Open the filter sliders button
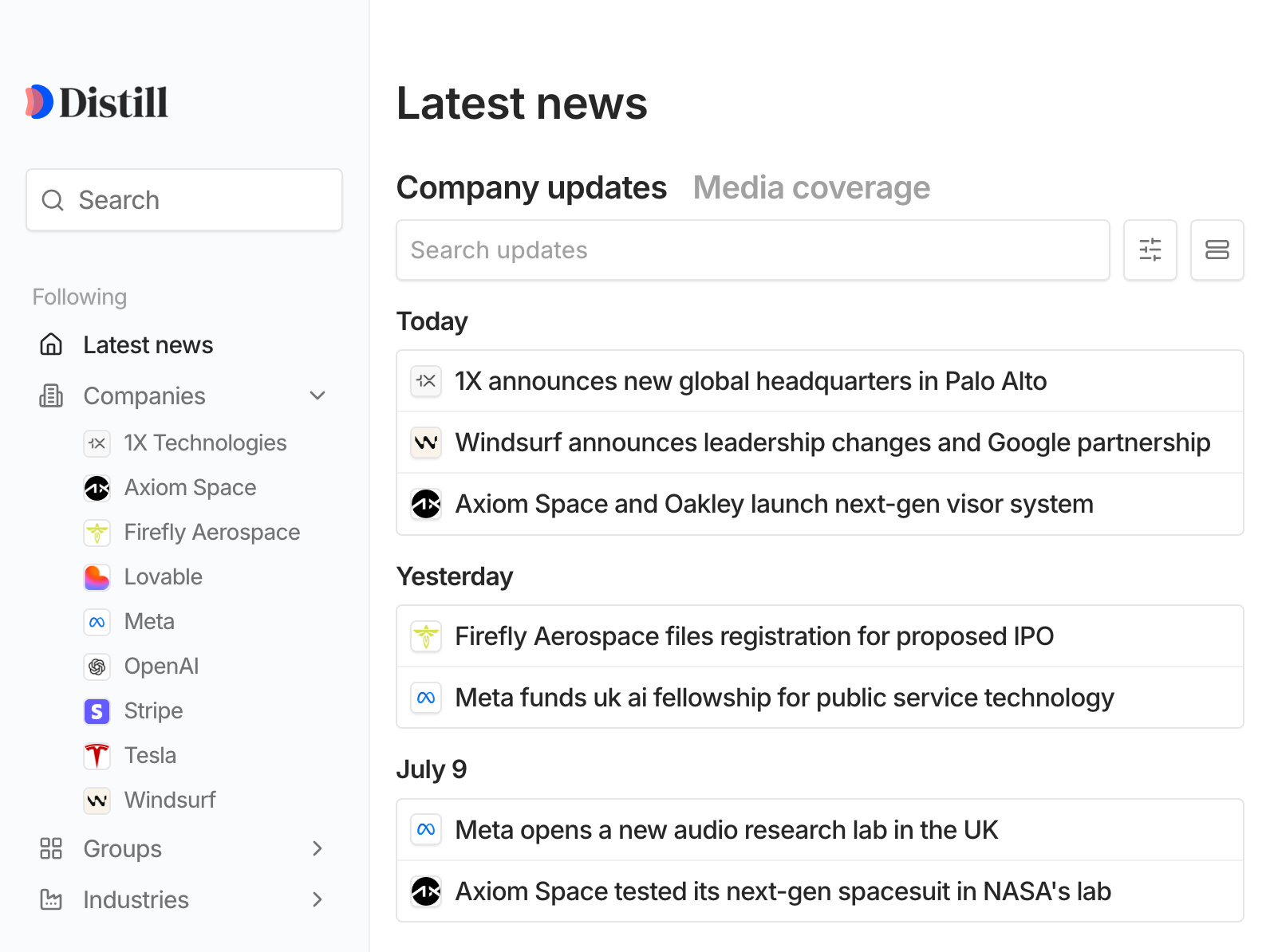Viewport: 1270px width, 952px height. pos(1150,250)
